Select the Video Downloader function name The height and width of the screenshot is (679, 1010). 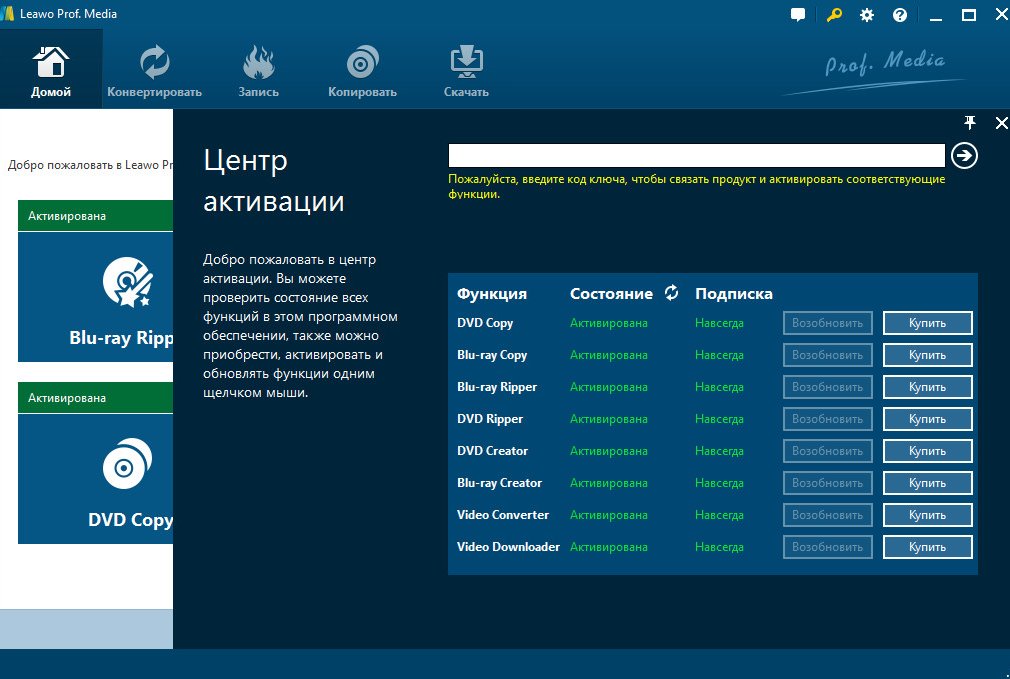508,547
